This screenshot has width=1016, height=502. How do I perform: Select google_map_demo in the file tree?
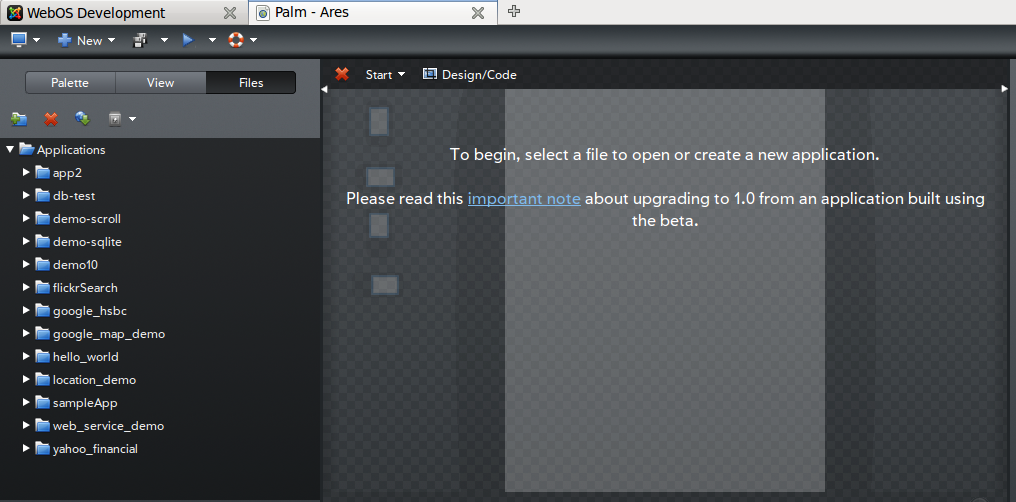click(x=109, y=334)
